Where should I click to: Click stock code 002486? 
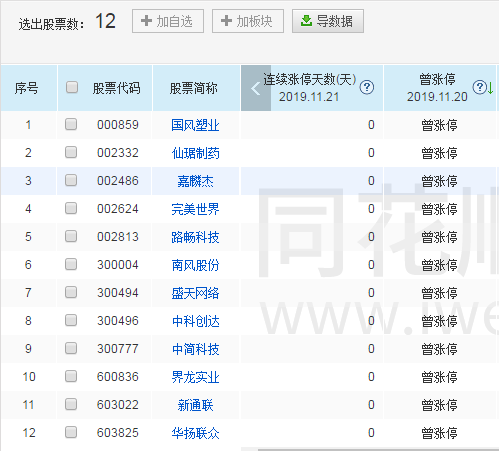point(118,181)
